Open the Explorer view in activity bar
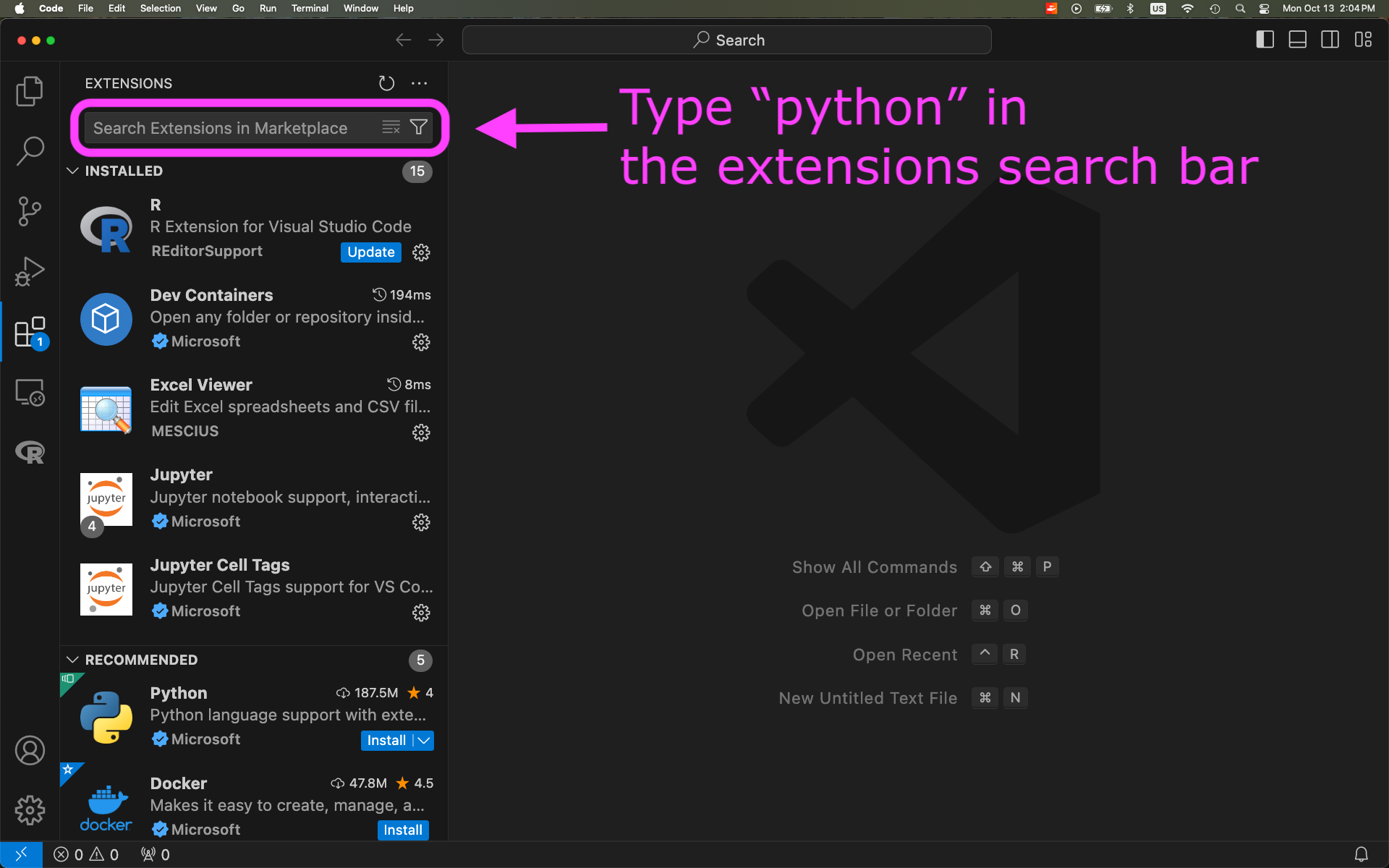 click(x=30, y=91)
